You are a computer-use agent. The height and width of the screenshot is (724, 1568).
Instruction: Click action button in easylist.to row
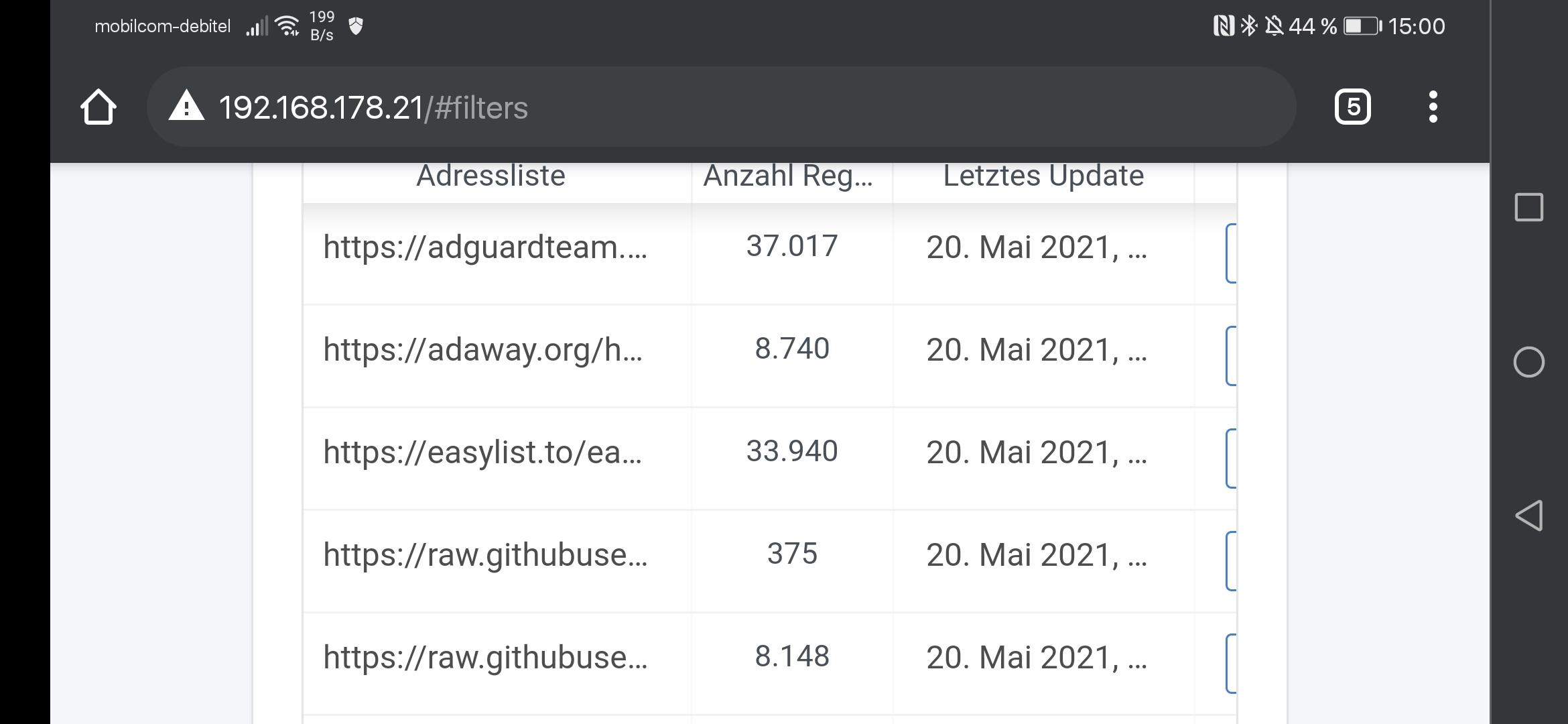tap(1231, 459)
